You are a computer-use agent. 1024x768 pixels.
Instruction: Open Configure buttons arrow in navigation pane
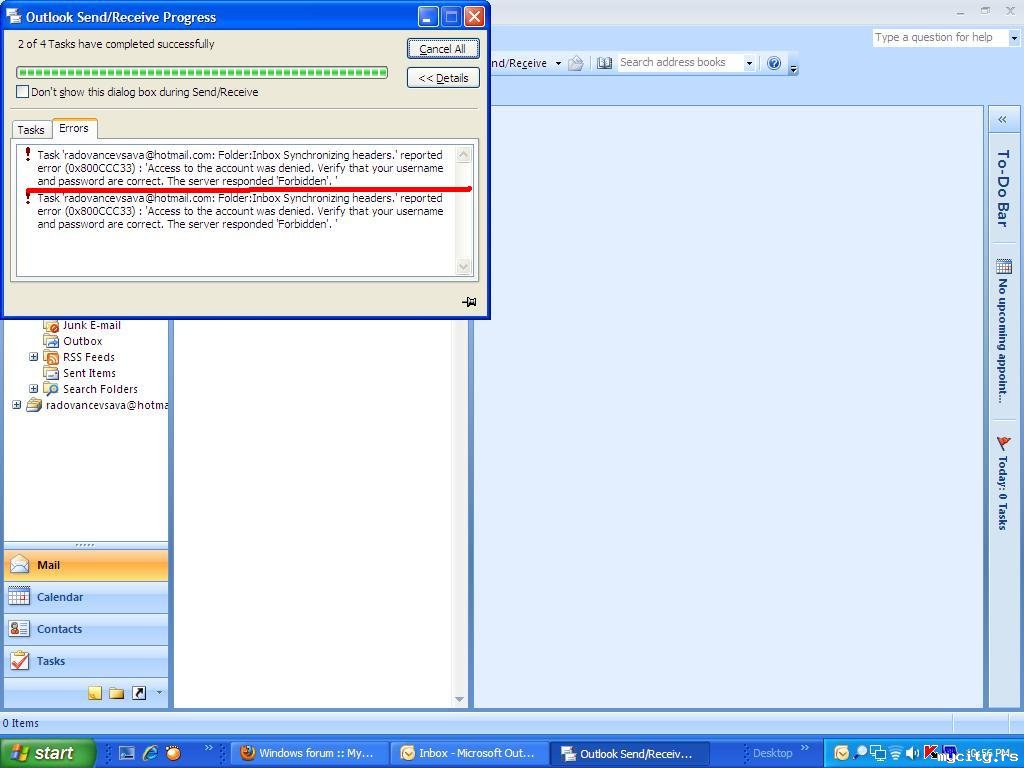(159, 692)
